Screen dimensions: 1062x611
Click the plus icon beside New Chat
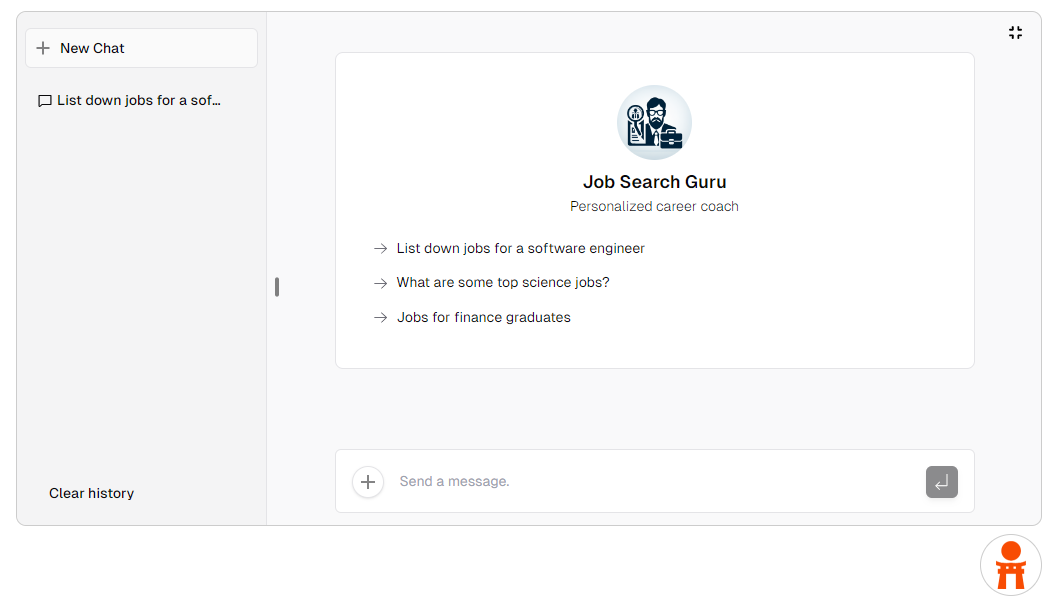[x=43, y=48]
